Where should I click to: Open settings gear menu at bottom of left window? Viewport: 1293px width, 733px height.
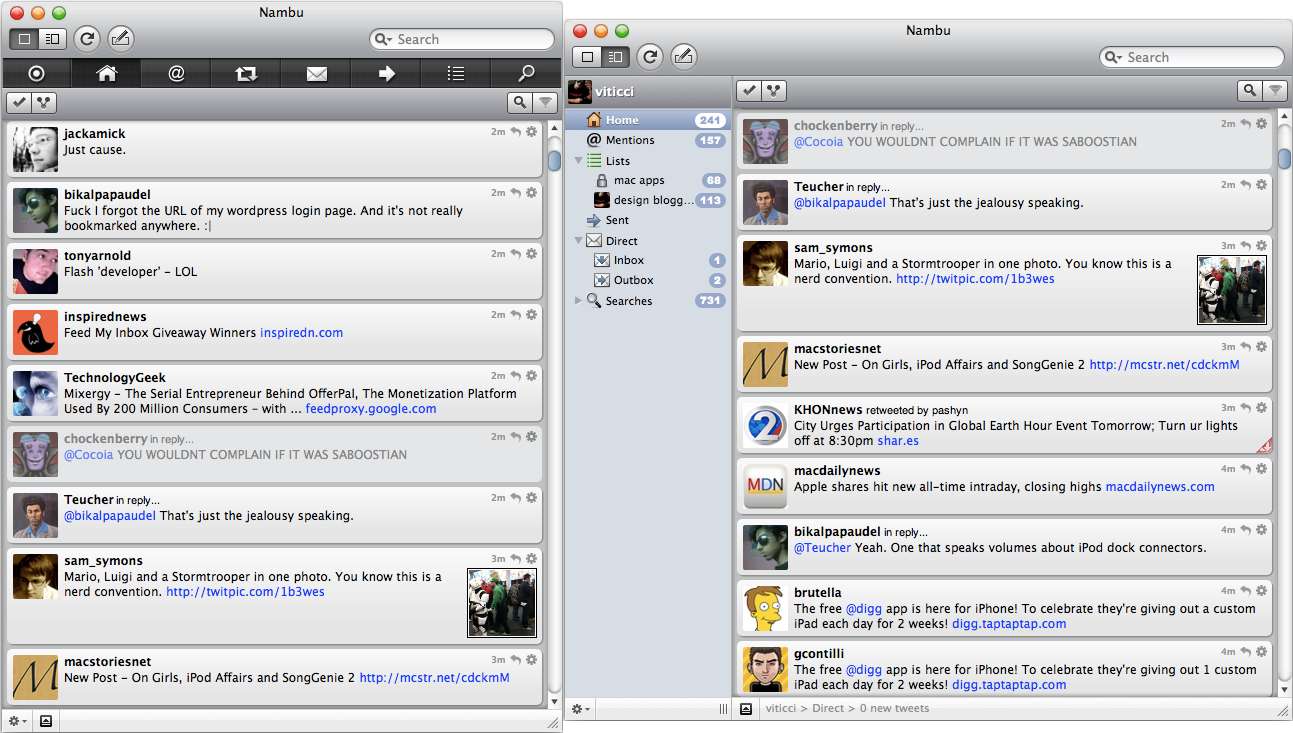click(x=17, y=721)
